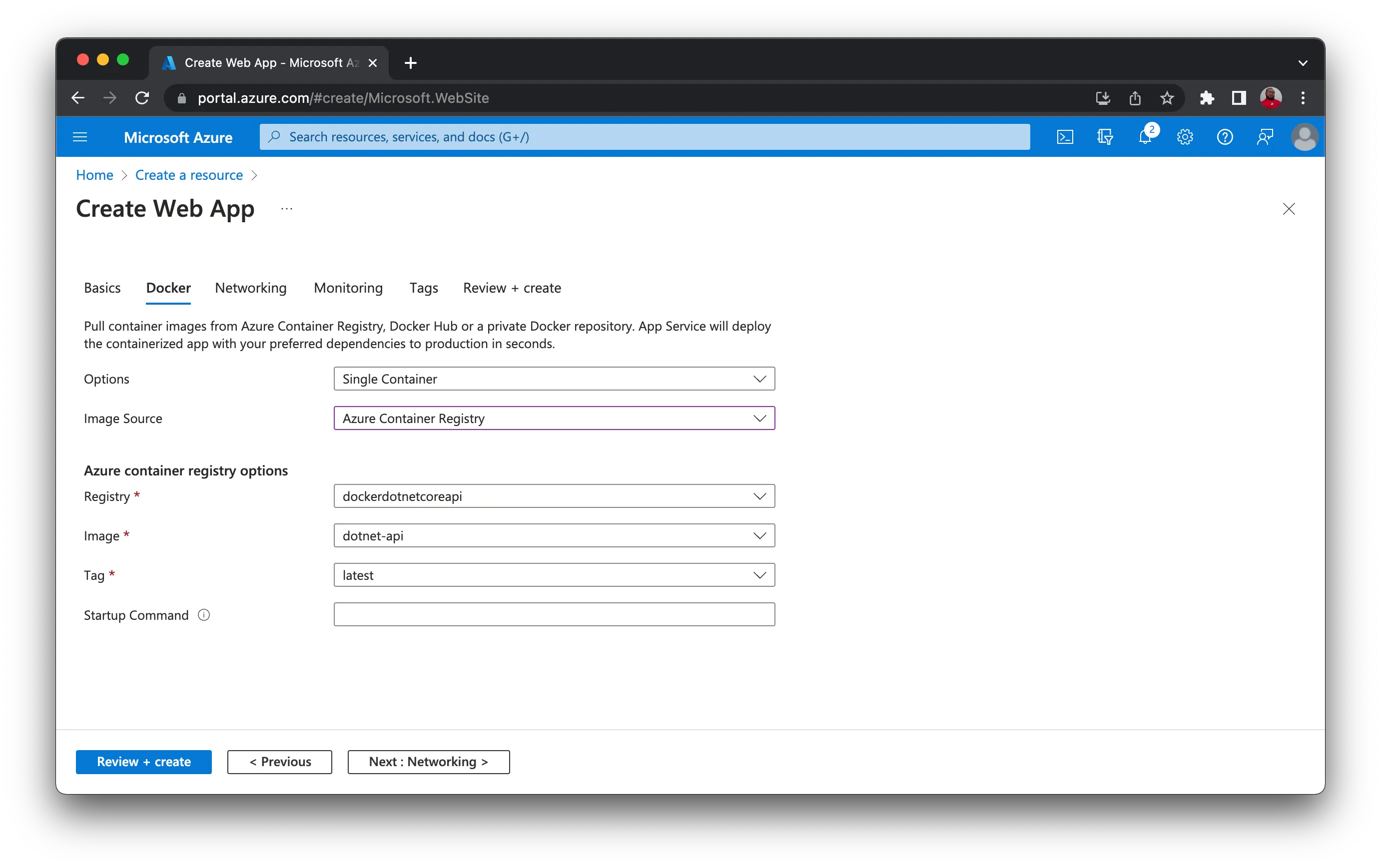View Startup Command info tooltip
Image resolution: width=1381 pixels, height=868 pixels.
[203, 615]
